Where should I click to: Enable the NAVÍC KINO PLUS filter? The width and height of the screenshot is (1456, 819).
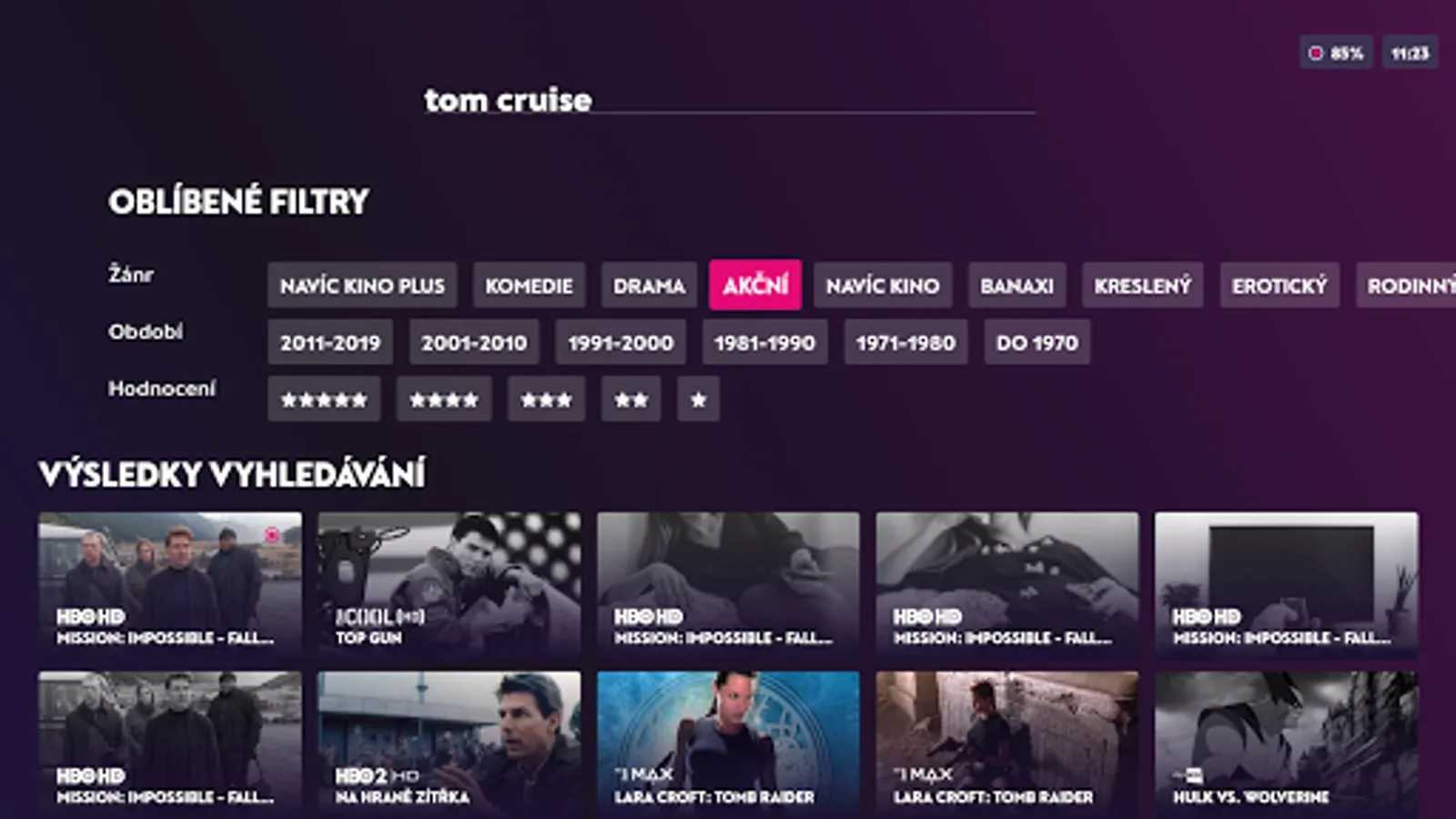pos(362,286)
